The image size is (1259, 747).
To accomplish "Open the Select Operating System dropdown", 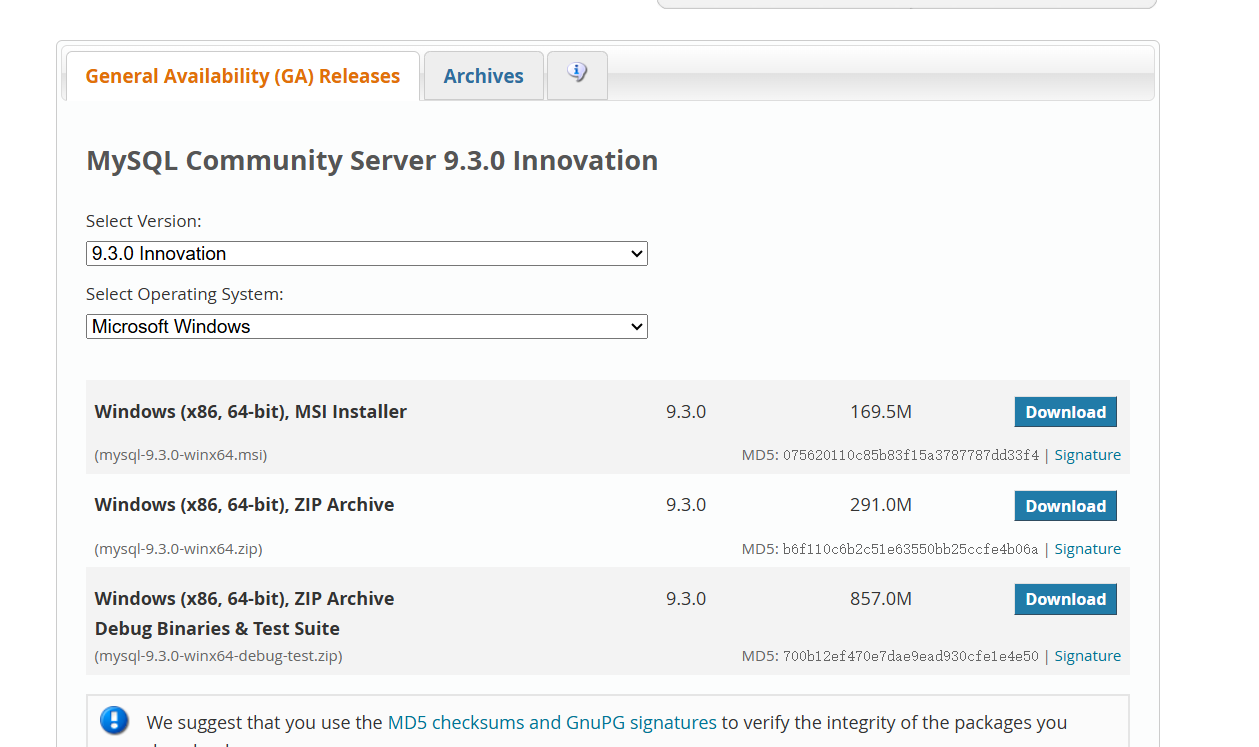I will click(367, 326).
